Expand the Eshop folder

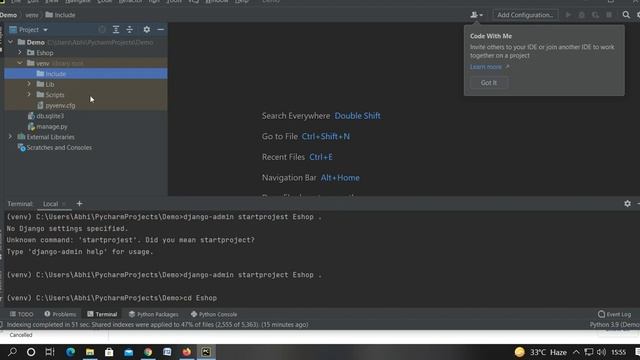point(20,53)
